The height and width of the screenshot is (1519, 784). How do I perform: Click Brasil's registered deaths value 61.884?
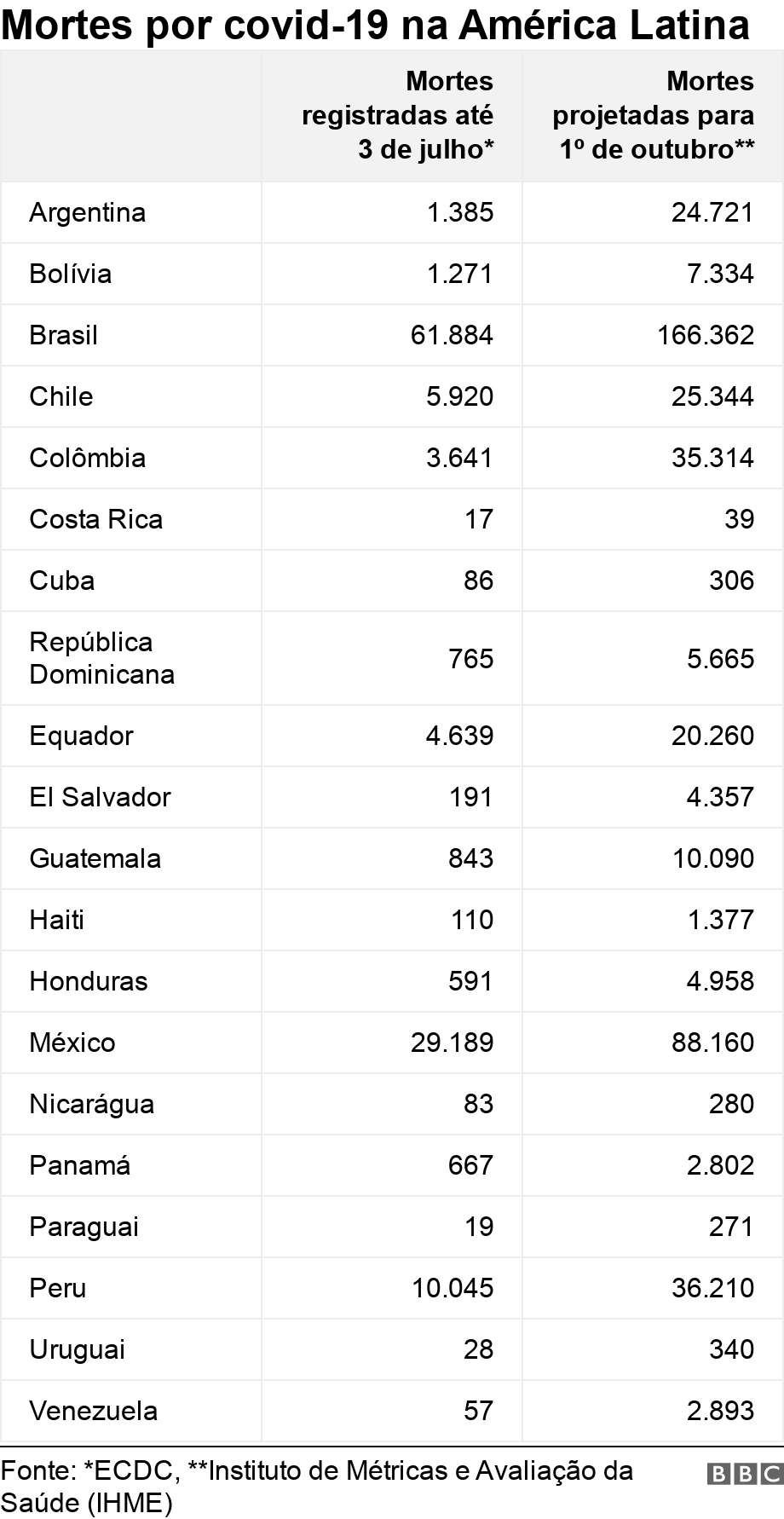(452, 335)
